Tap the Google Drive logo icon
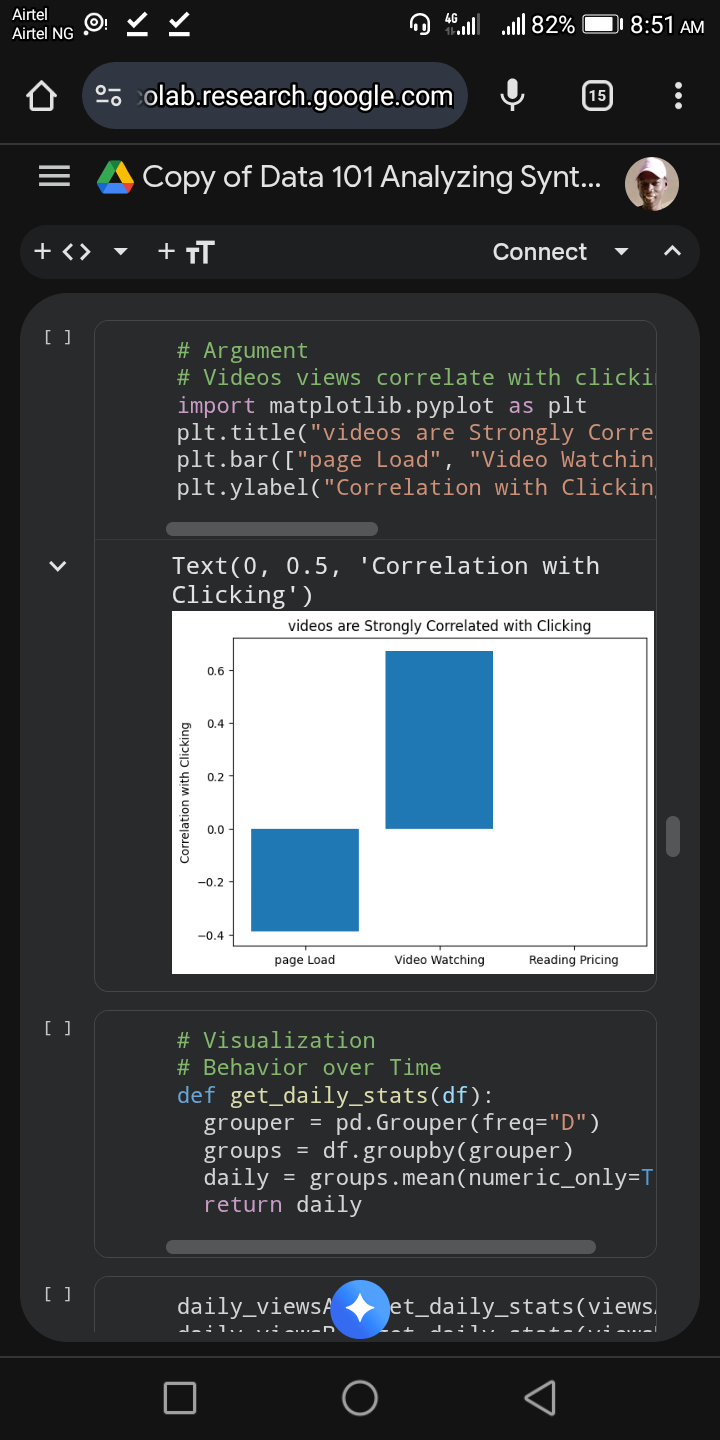 click(115, 177)
